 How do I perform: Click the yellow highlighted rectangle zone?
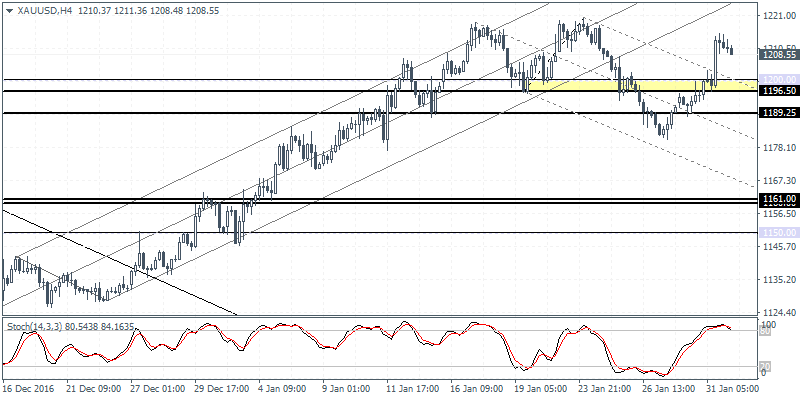[640, 87]
